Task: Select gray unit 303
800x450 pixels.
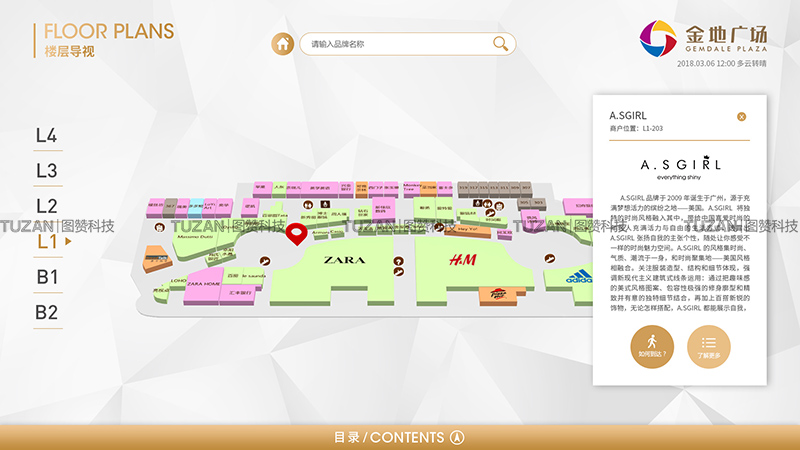Action: click(x=538, y=204)
